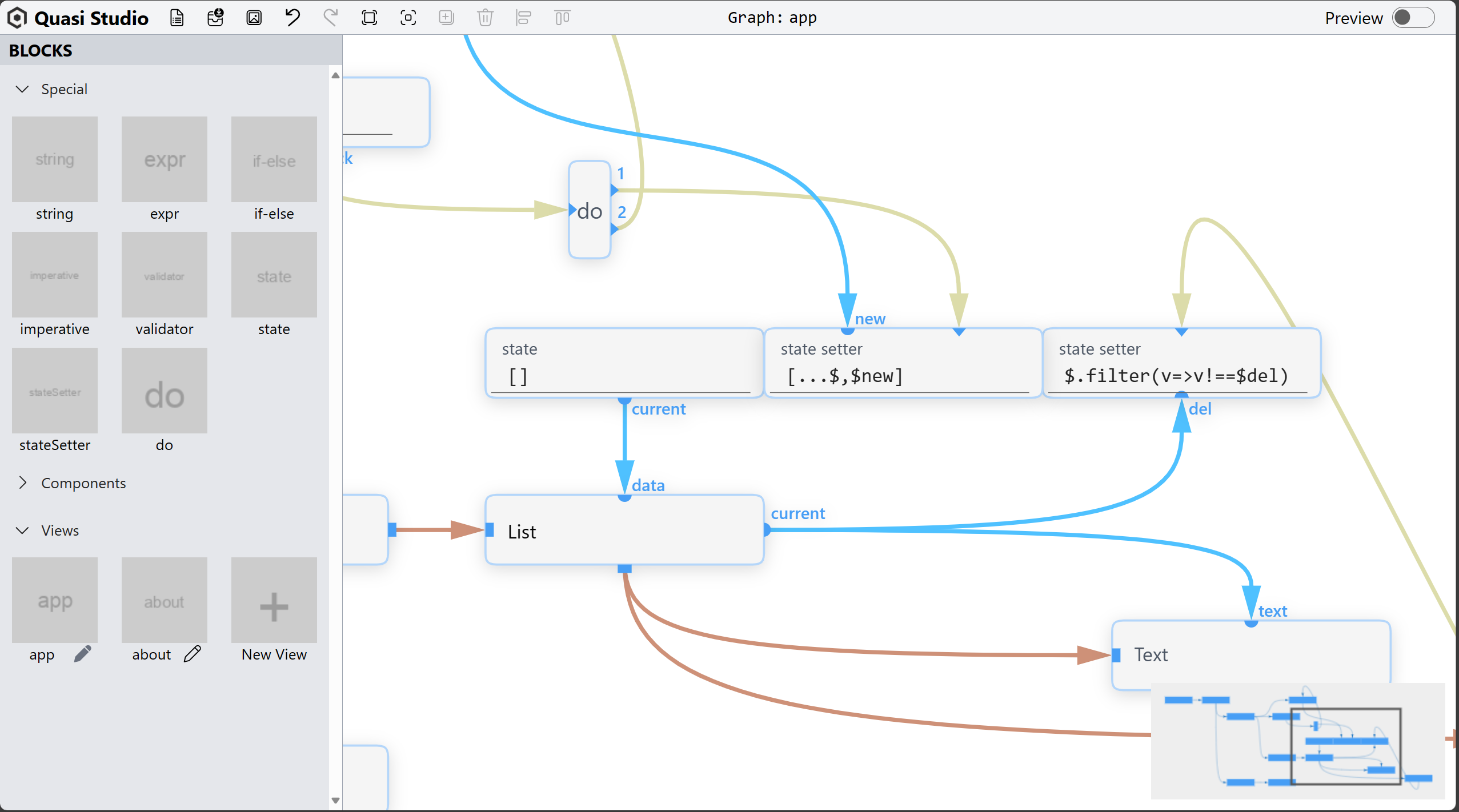The image size is (1459, 812).
Task: Open the about view
Action: tap(164, 600)
